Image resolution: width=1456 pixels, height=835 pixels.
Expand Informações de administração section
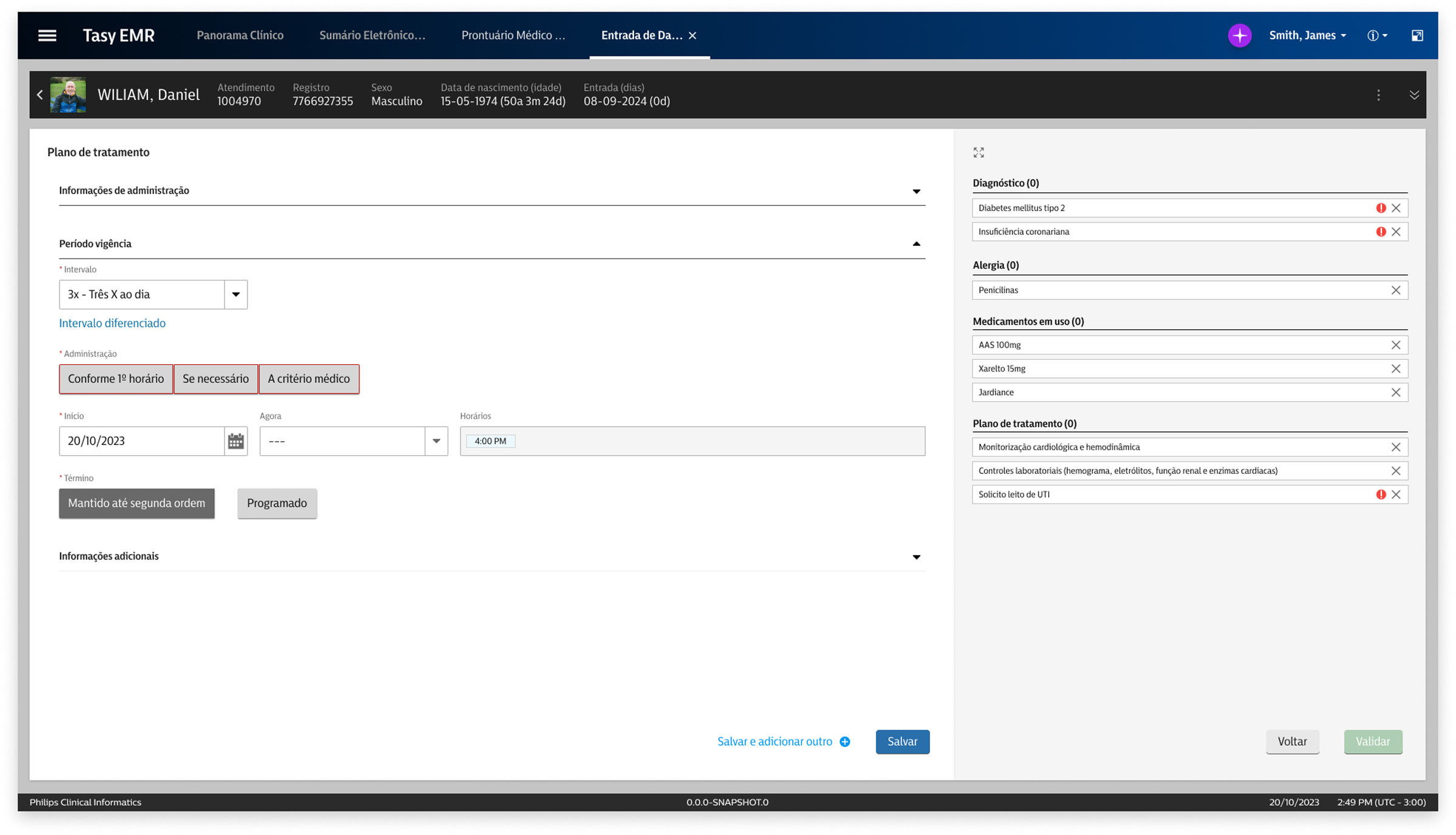point(916,191)
